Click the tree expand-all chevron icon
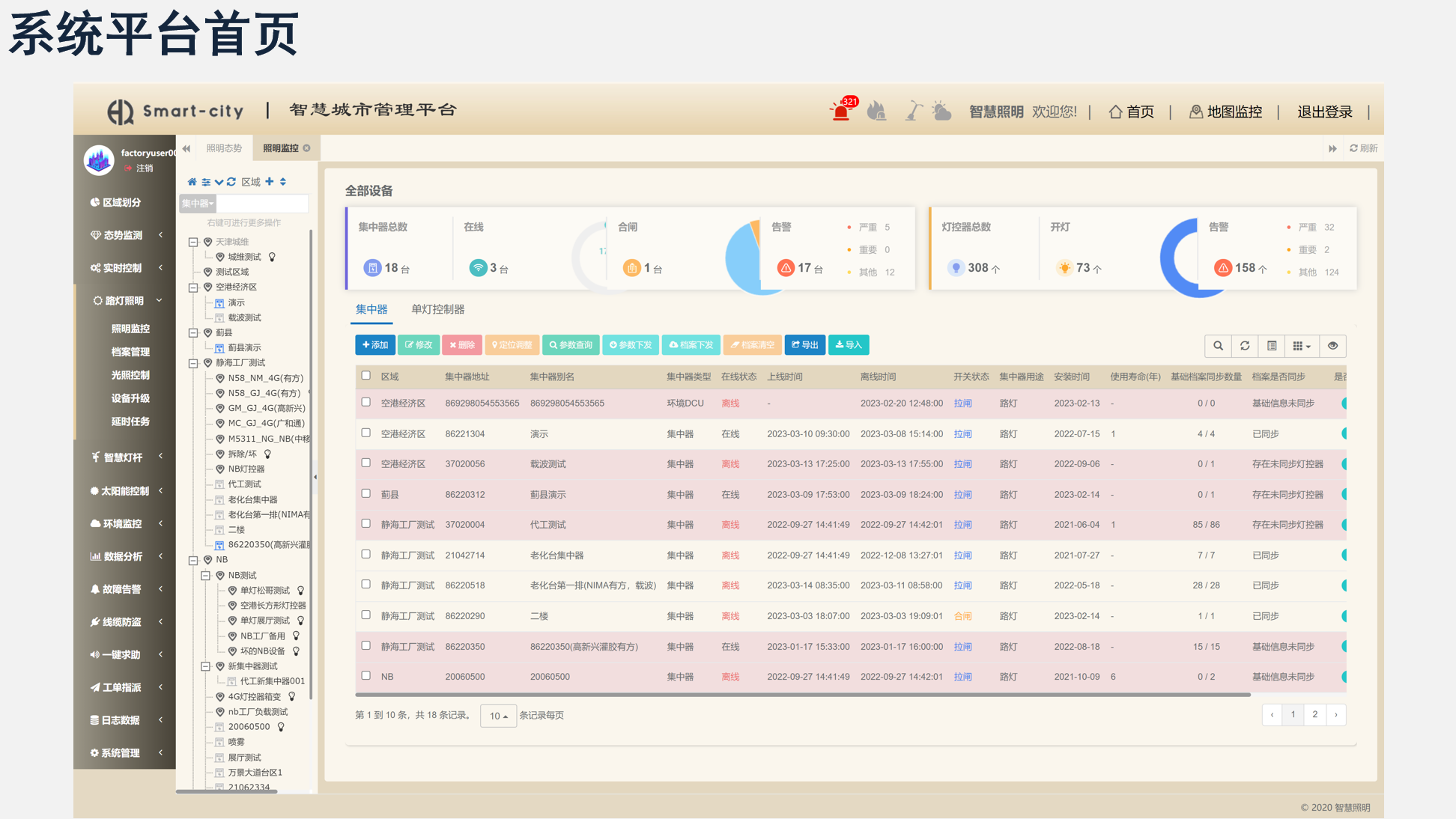The image size is (1456, 819). [x=219, y=182]
